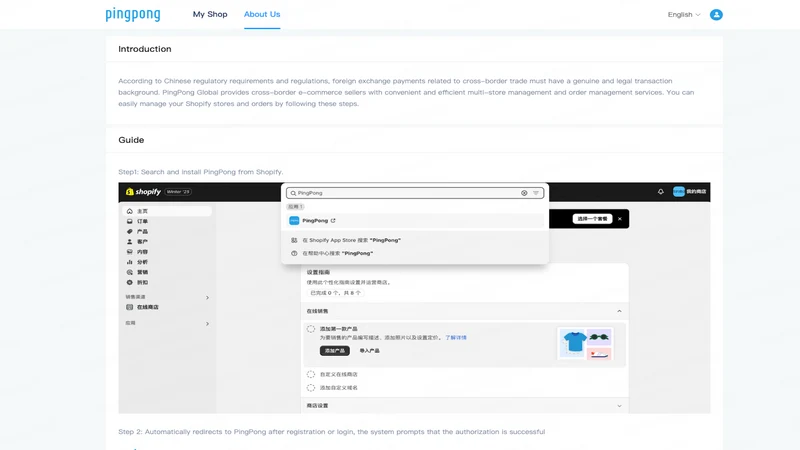Collapse the 在线销售 section chevron
Viewport: 800px width, 450px height.
(x=619, y=311)
